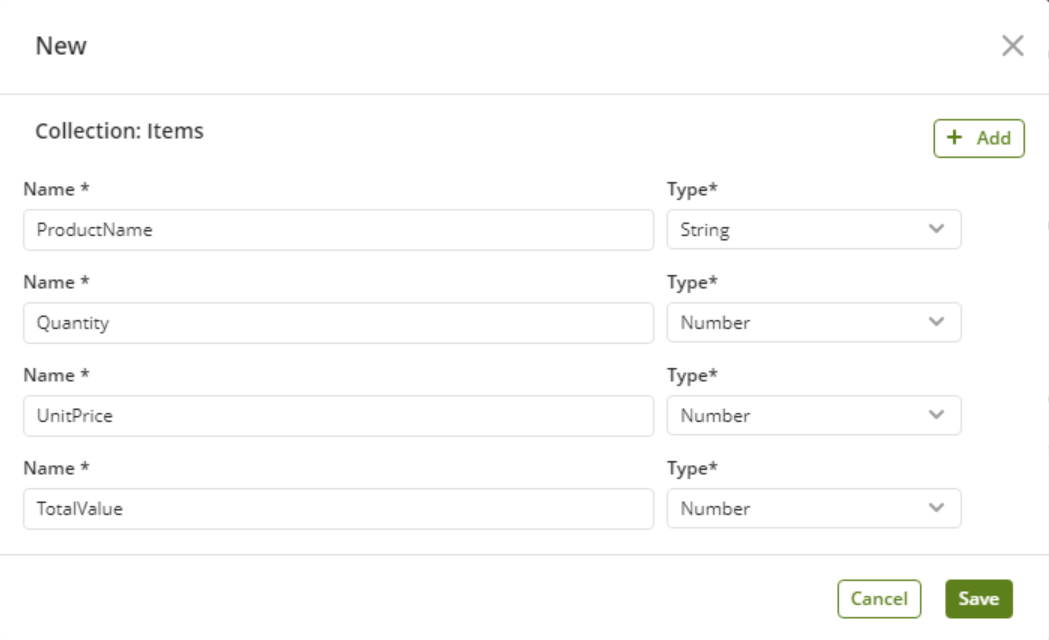Add a new field with Add button
The image size is (1049, 640).
pyautogui.click(x=979, y=138)
